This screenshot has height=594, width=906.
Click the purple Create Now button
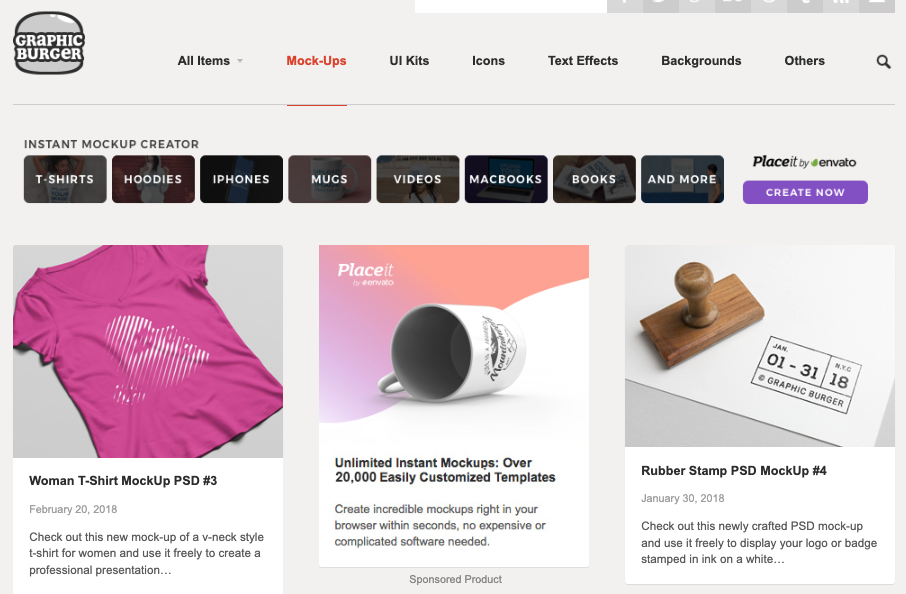(x=805, y=192)
